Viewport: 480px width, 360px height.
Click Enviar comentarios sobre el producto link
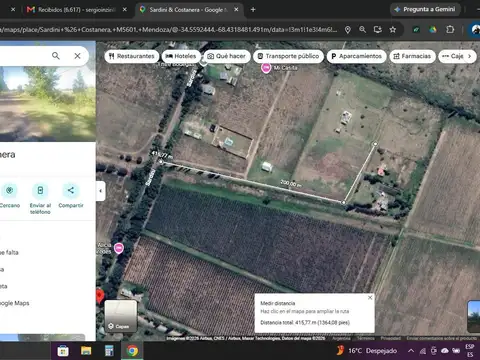(441, 338)
